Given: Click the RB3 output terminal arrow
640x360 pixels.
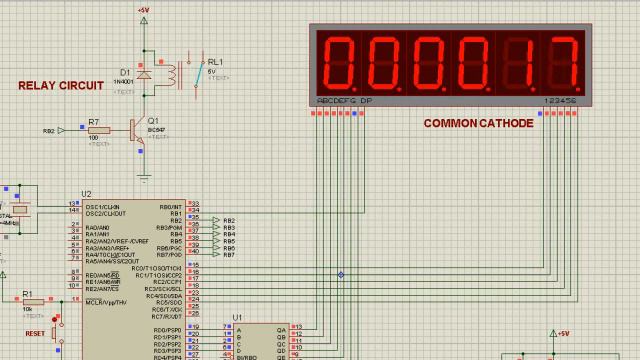Looking at the screenshot, I should coord(216,227).
